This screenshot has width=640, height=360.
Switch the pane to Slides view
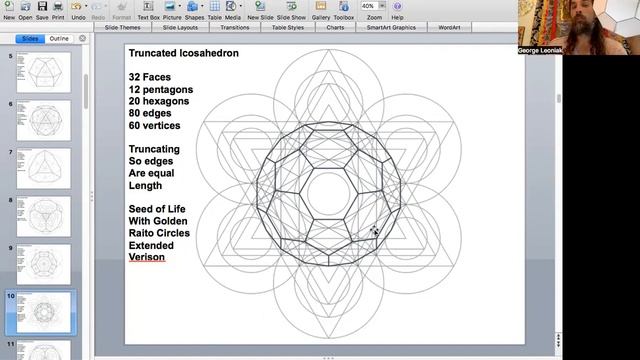(x=30, y=38)
